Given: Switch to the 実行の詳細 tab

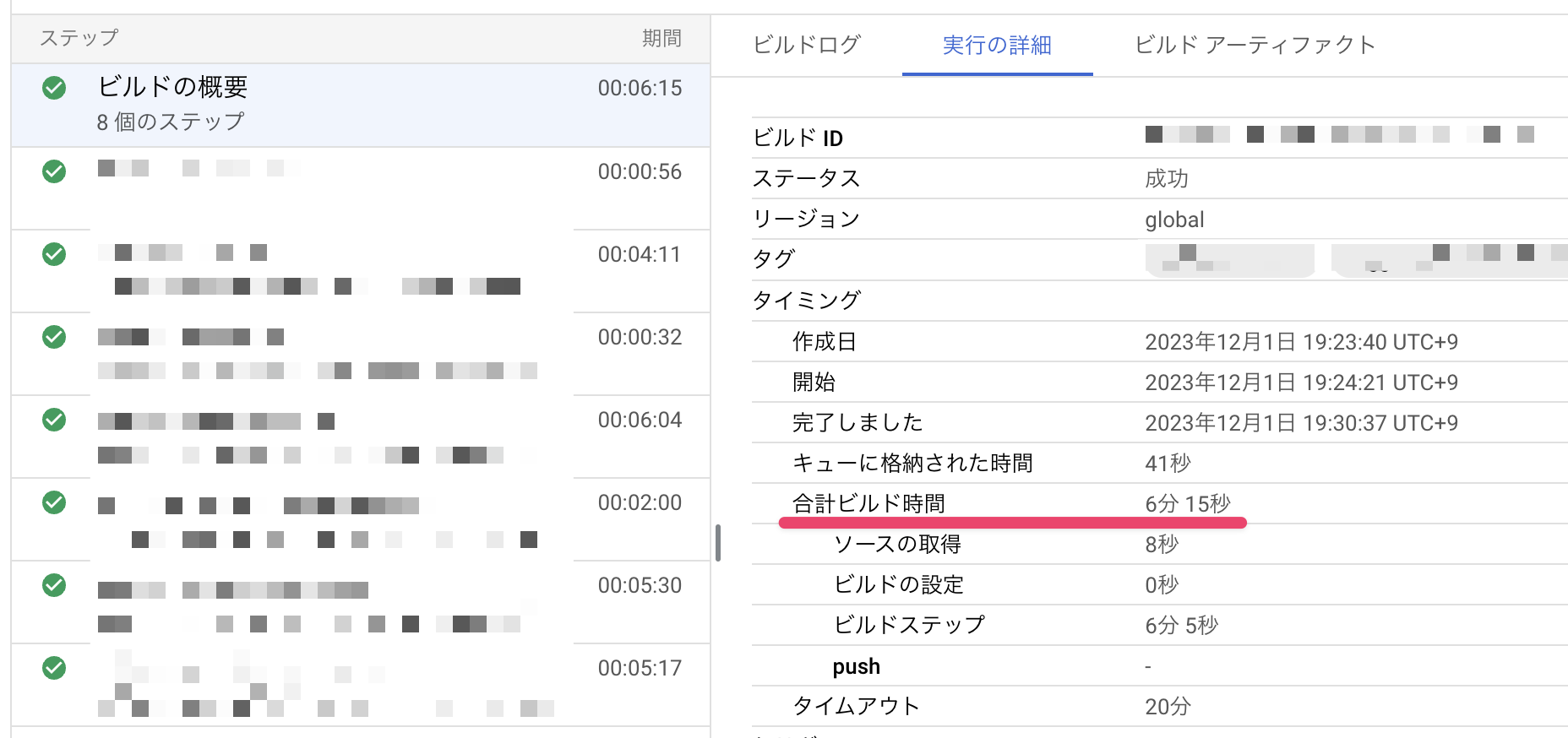Looking at the screenshot, I should (x=997, y=45).
